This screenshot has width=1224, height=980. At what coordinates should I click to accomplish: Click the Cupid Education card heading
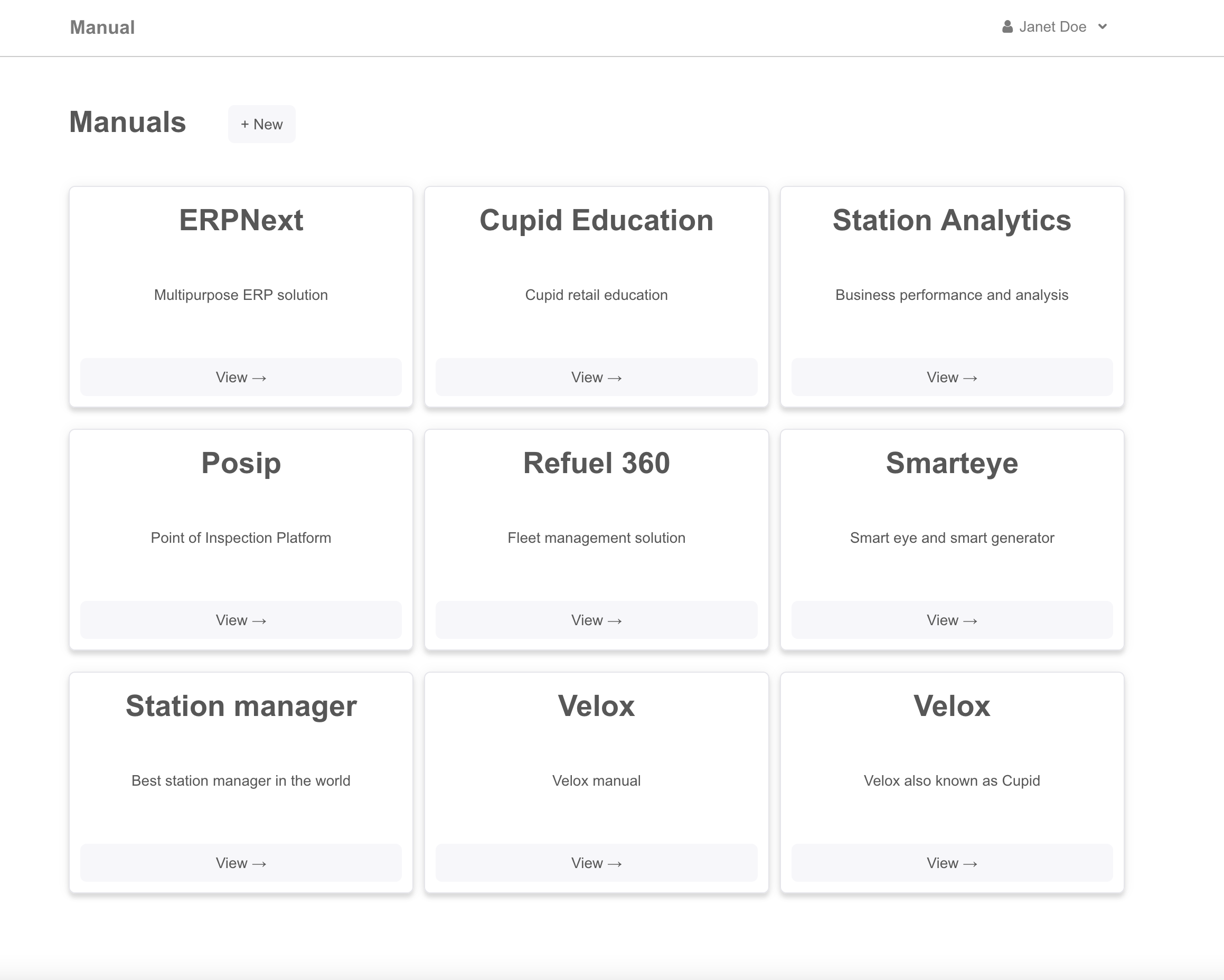click(596, 220)
